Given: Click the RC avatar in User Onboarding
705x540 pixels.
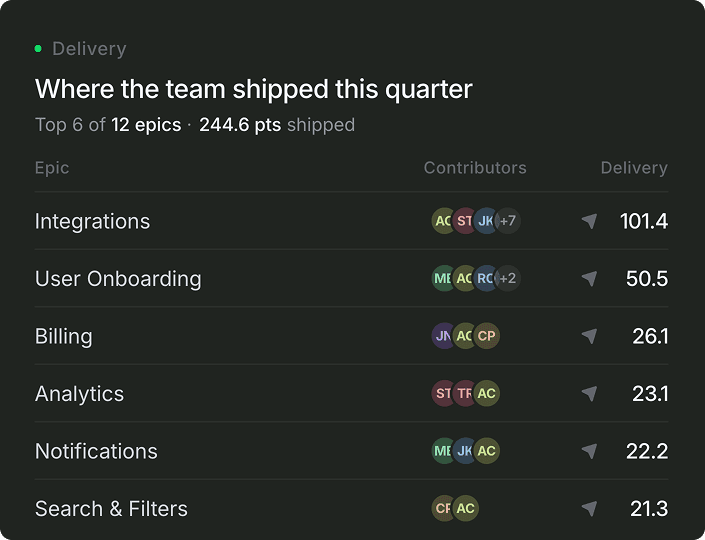Looking at the screenshot, I should pyautogui.click(x=486, y=278).
